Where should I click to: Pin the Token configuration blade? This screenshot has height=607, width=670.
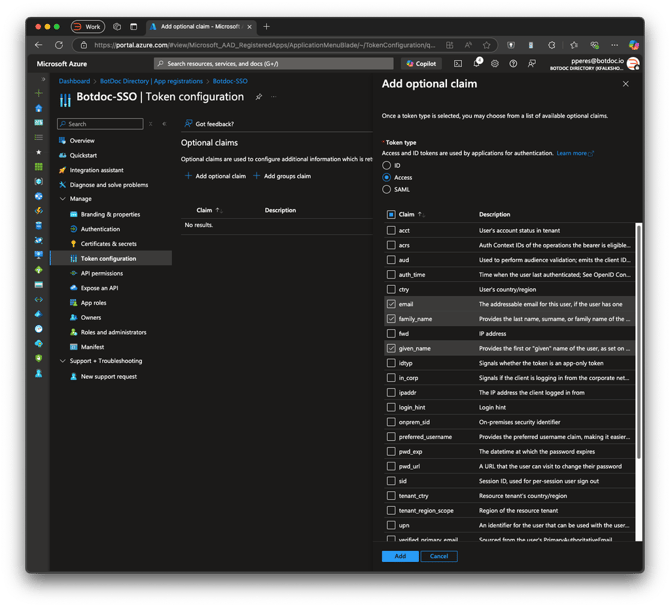coord(259,97)
